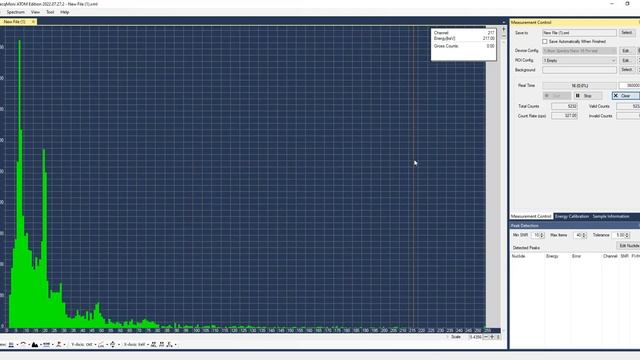Click the plus icon atop chart vertical scrollbar
The image size is (640, 360).
click(x=504, y=29)
